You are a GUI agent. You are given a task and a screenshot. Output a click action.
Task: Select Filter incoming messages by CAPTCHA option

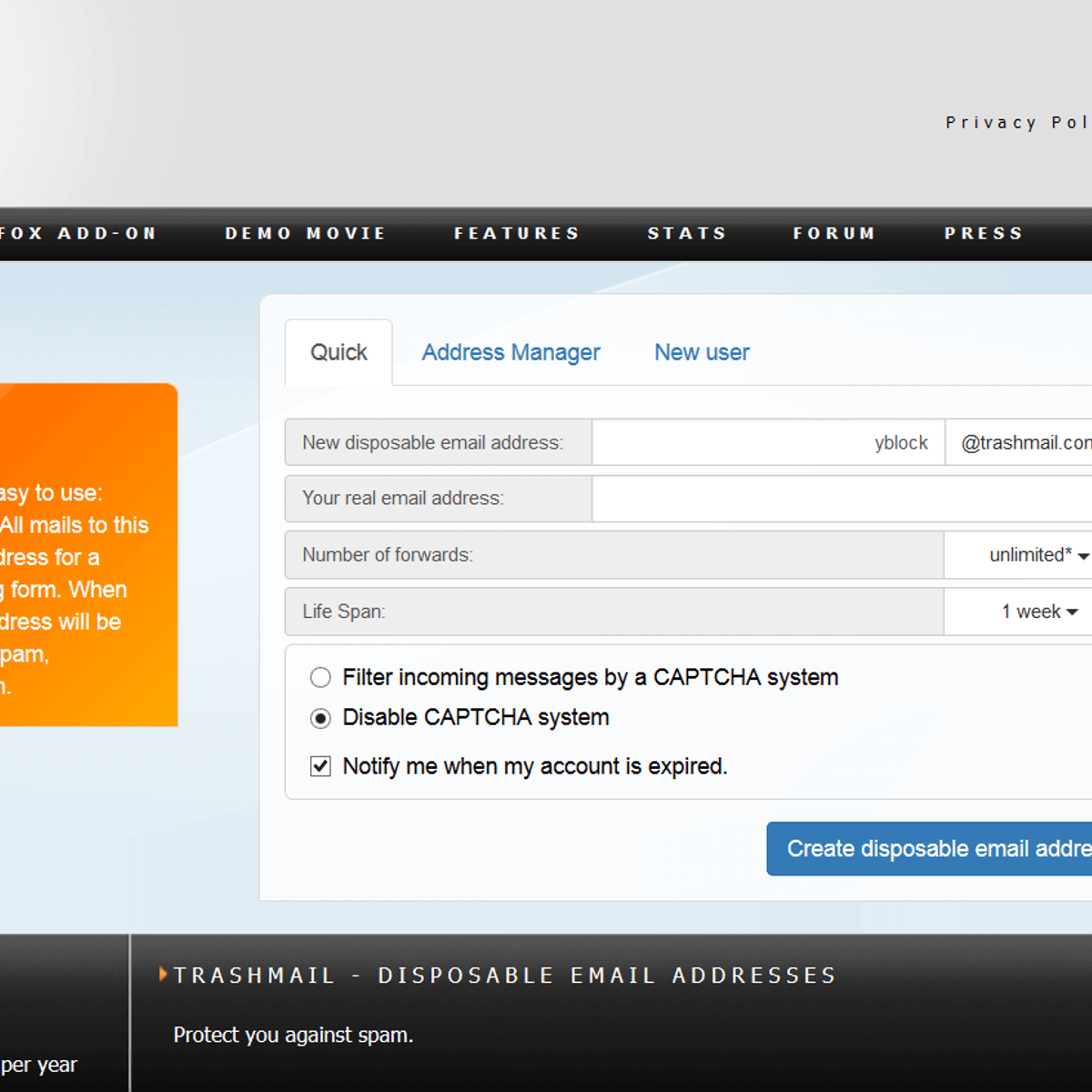tap(320, 678)
